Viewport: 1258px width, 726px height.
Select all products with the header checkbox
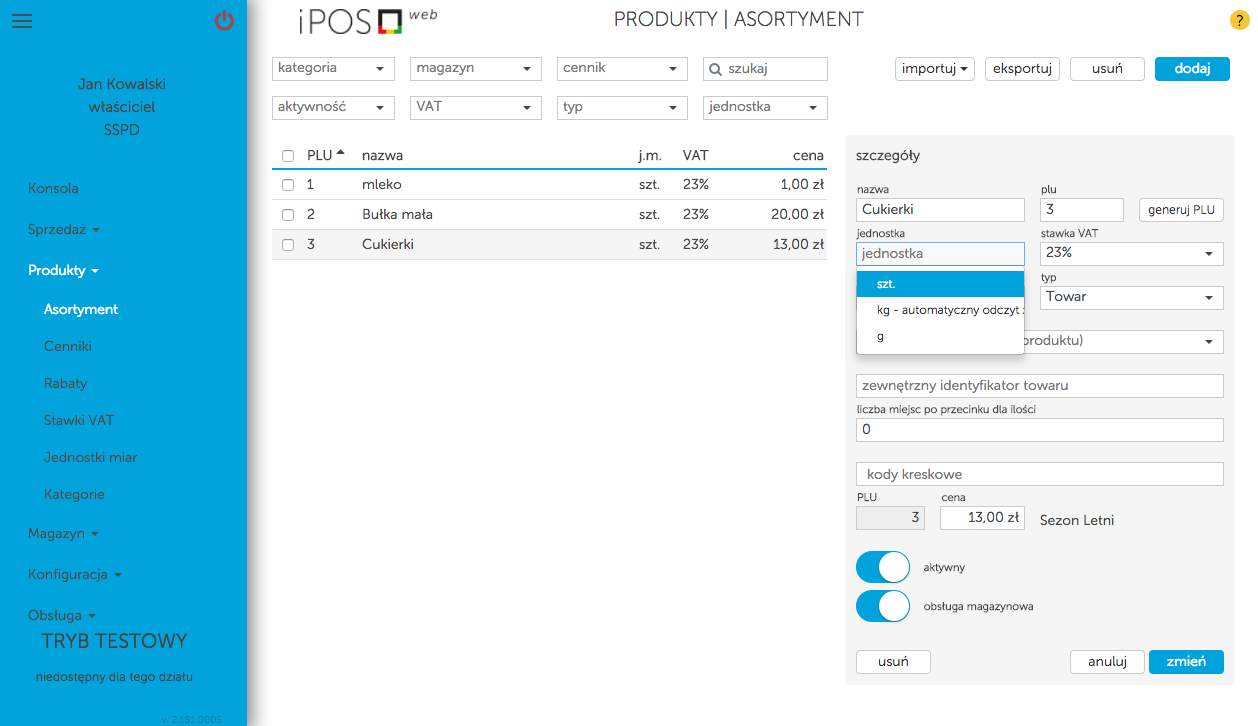pyautogui.click(x=288, y=156)
